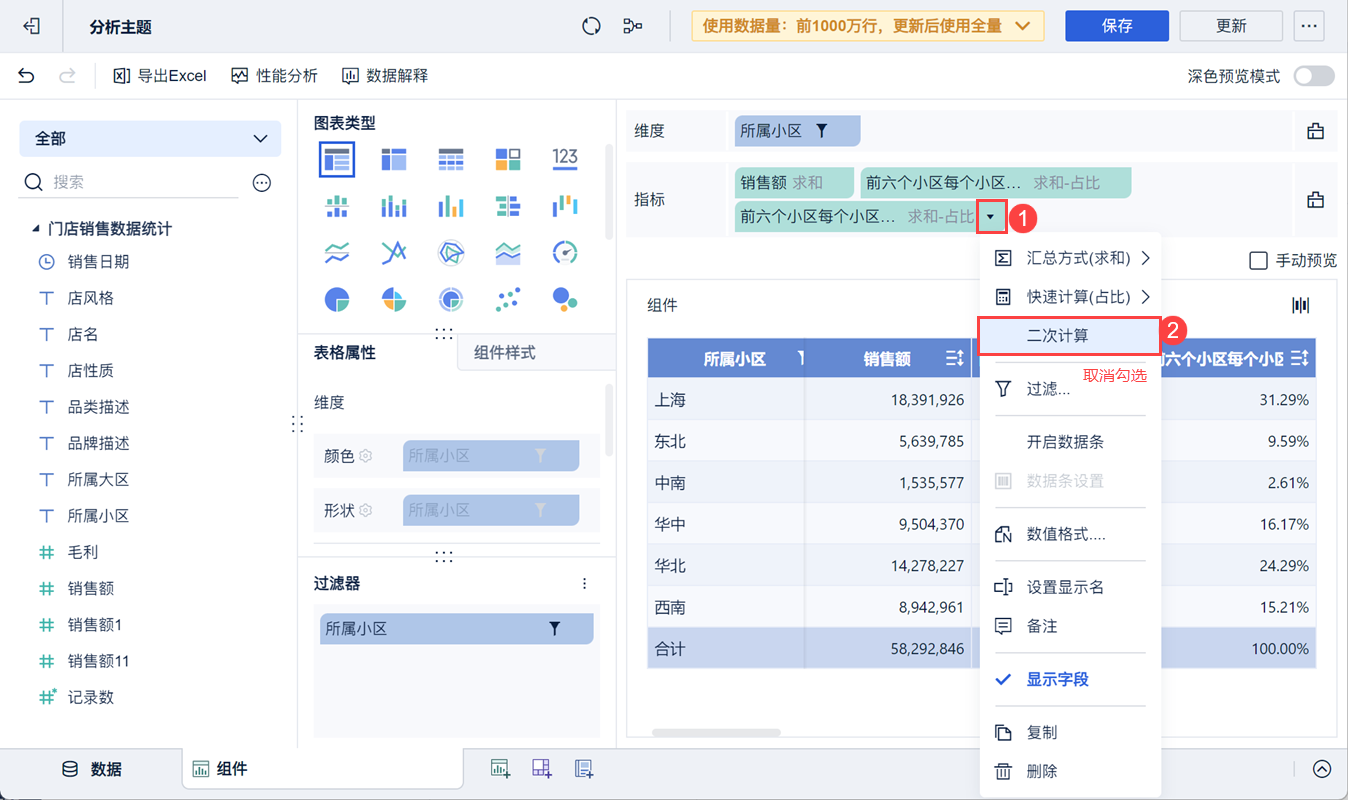Click the chart type list scrollbar
The height and width of the screenshot is (800, 1348).
point(609,190)
